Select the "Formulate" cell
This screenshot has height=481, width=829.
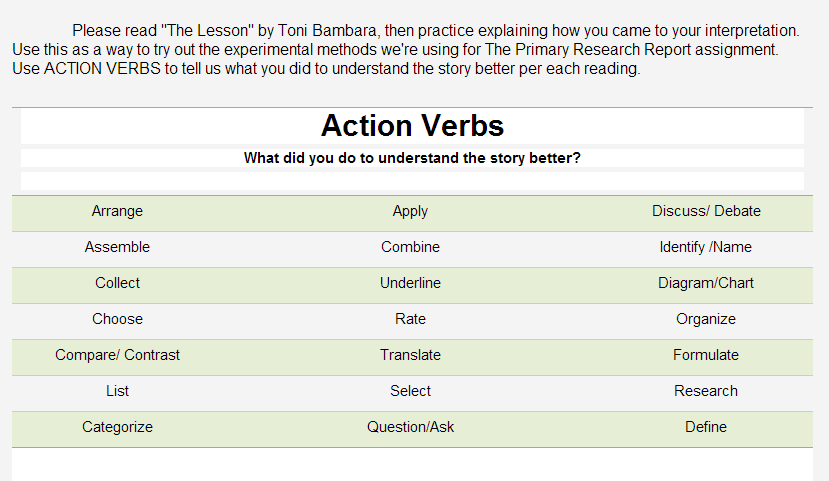point(706,355)
